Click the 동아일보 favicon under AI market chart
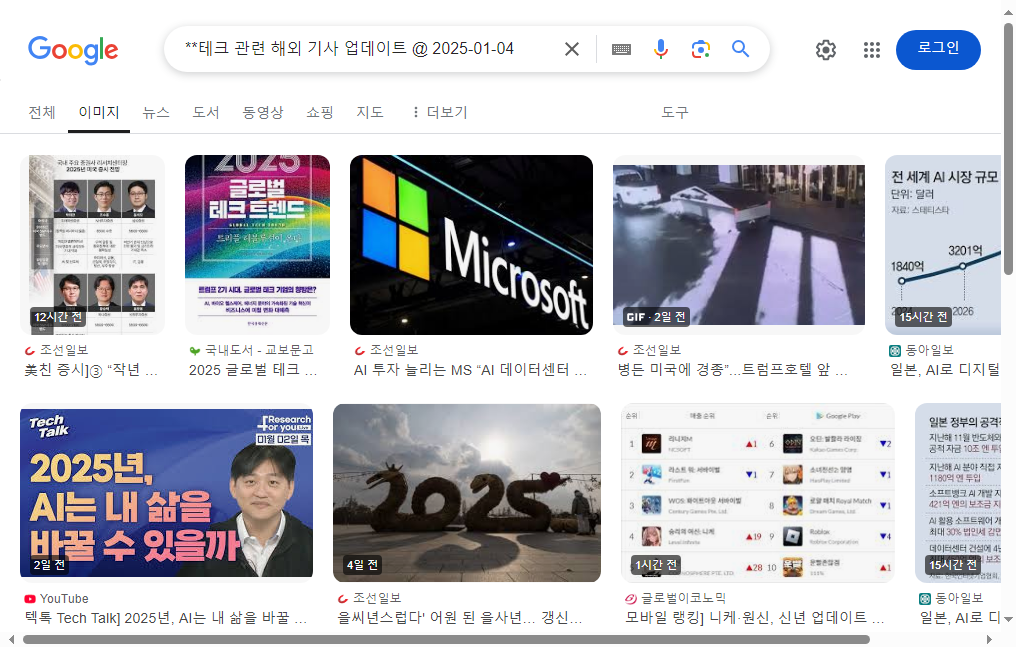 coord(895,351)
